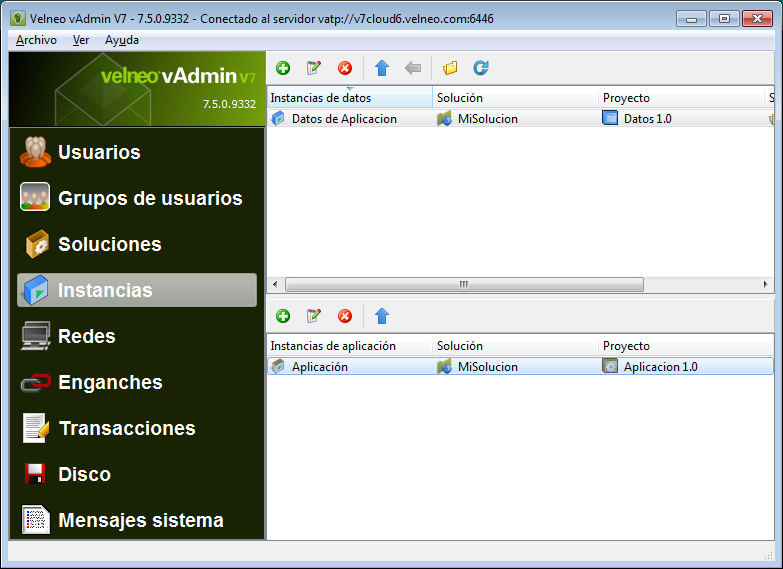Open the Soluciones section
Image resolution: width=783 pixels, height=569 pixels.
click(137, 244)
